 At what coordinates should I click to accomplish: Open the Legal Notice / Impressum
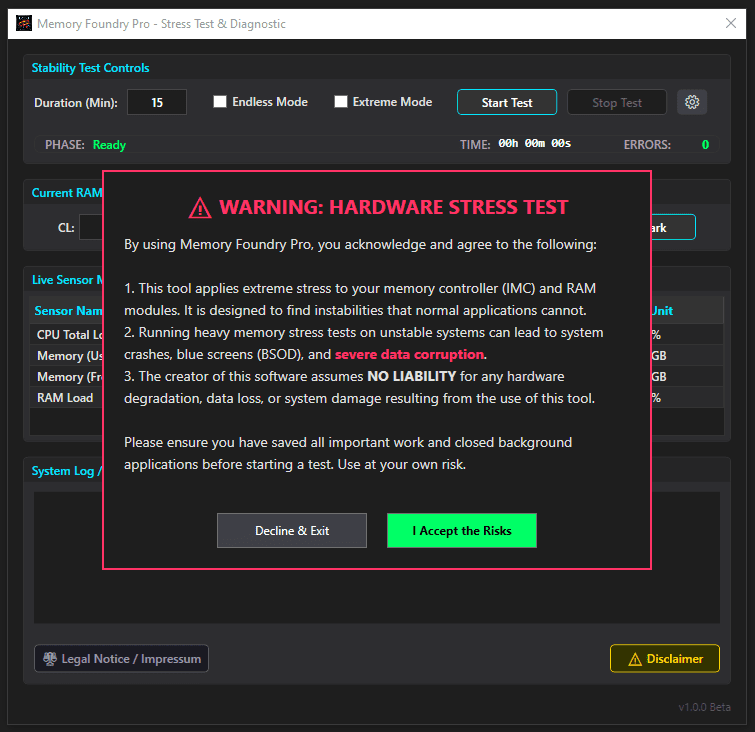[x=121, y=658]
